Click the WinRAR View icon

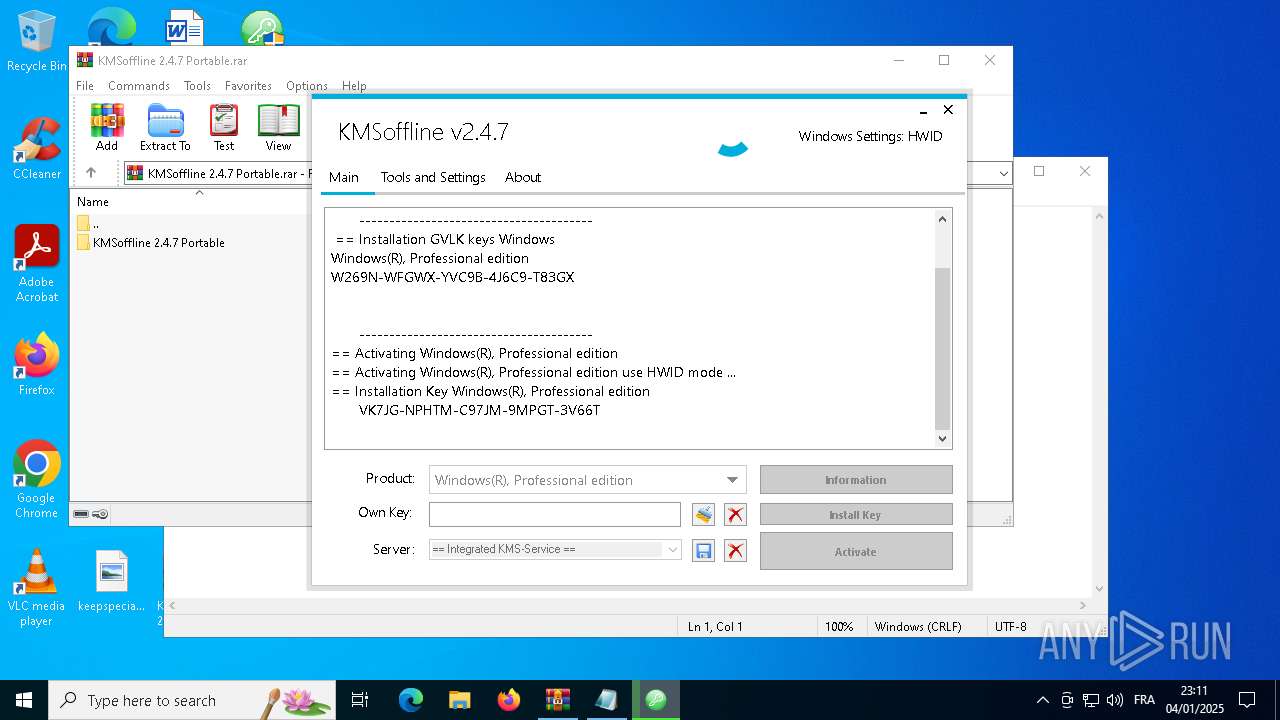pos(278,128)
